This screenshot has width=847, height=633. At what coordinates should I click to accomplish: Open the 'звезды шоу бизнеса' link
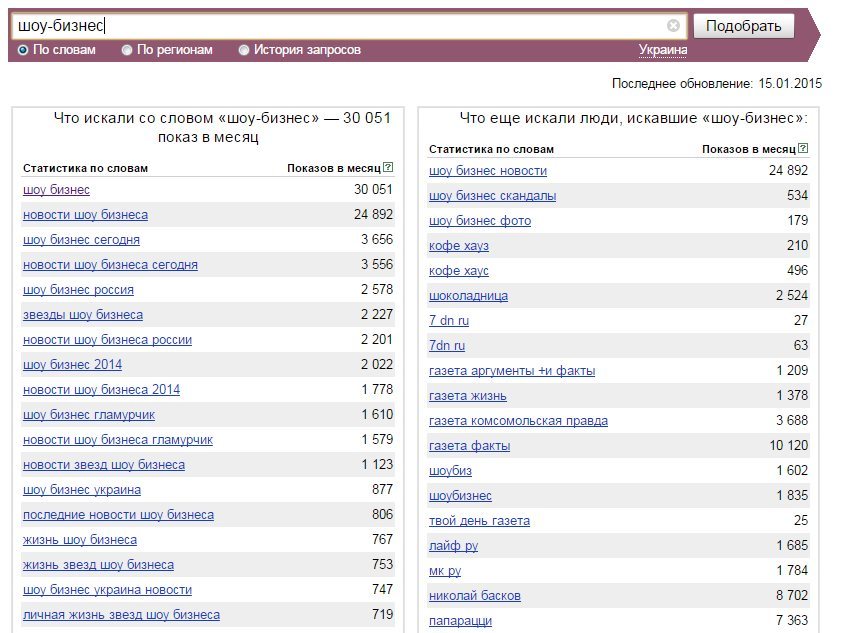pos(83,314)
